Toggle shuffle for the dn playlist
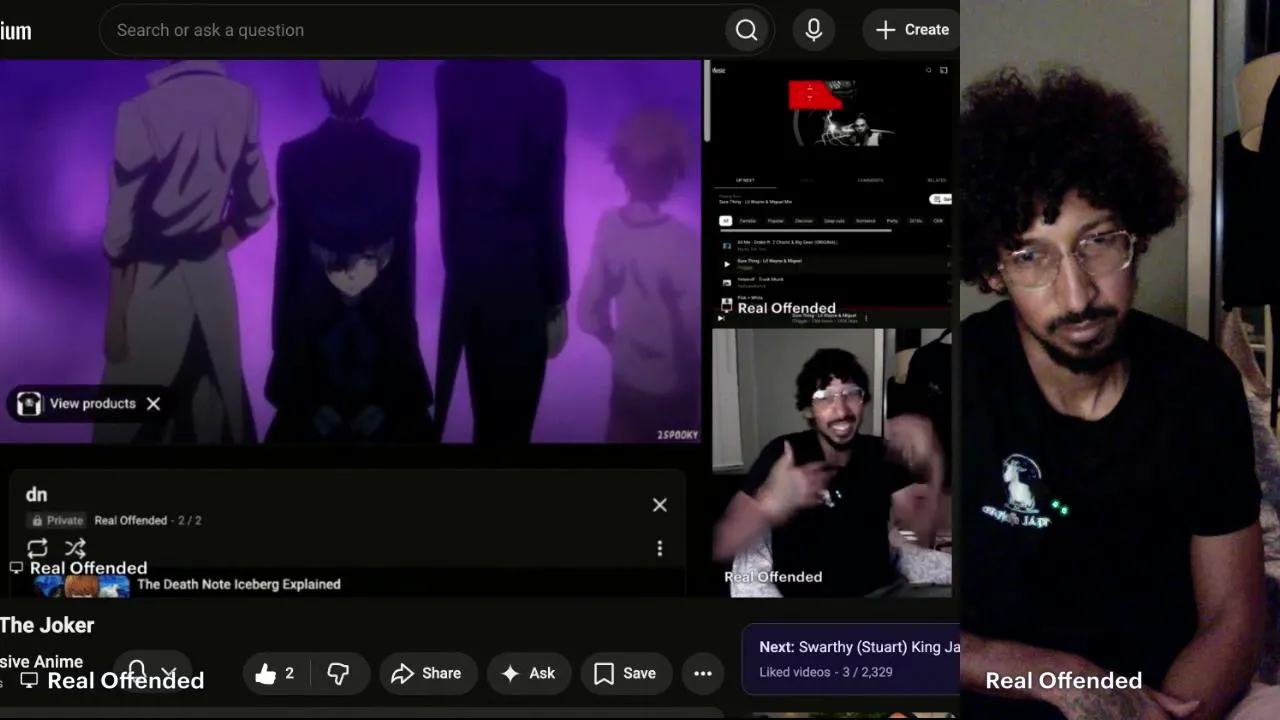The image size is (1280, 720). tap(75, 548)
